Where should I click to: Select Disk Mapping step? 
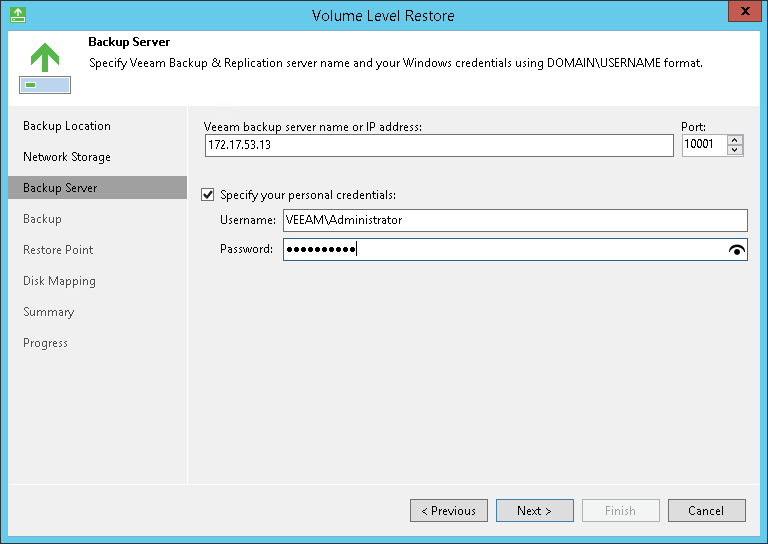[x=59, y=281]
